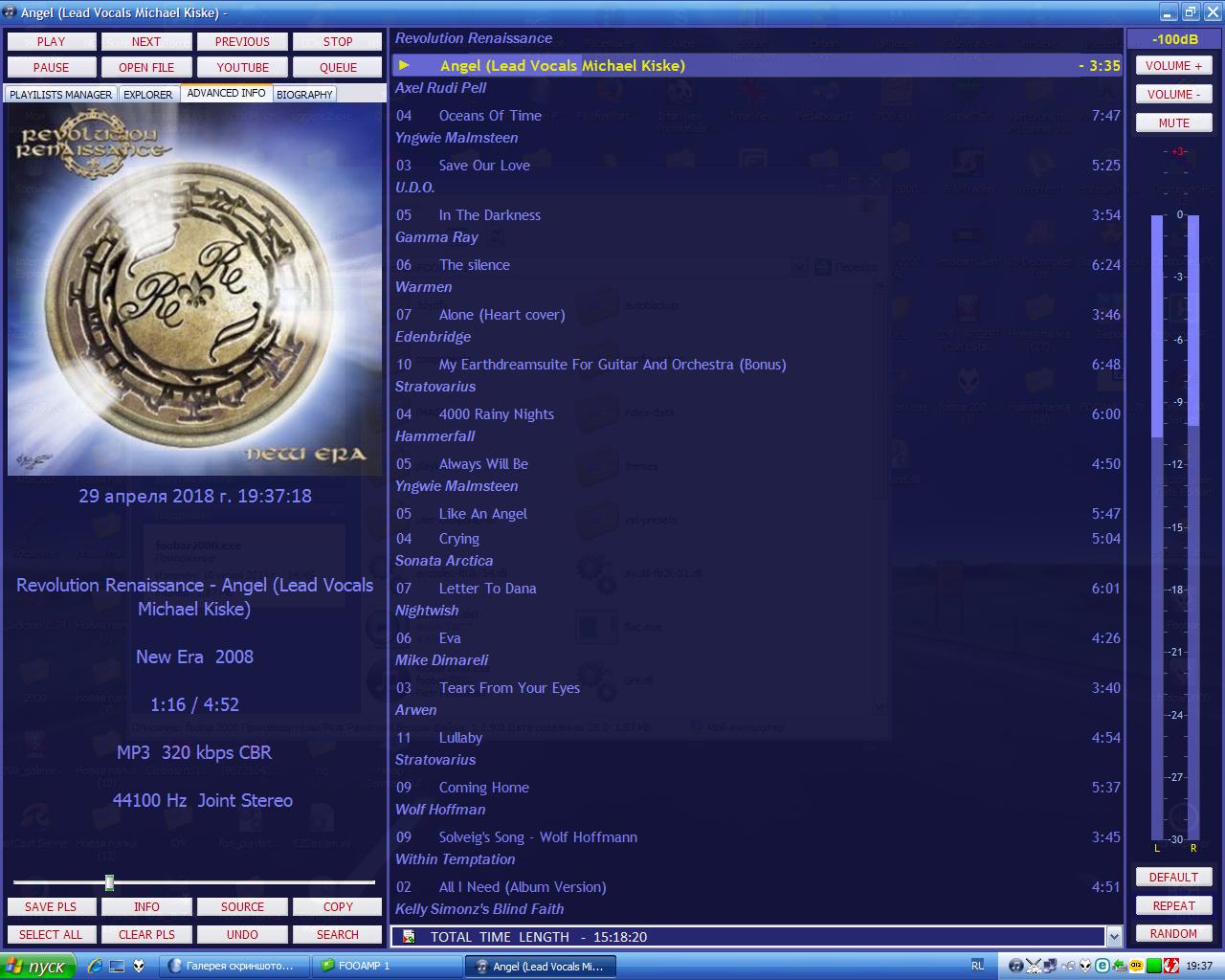
Task: Select track 'Like An Angel'
Action: click(x=757, y=513)
